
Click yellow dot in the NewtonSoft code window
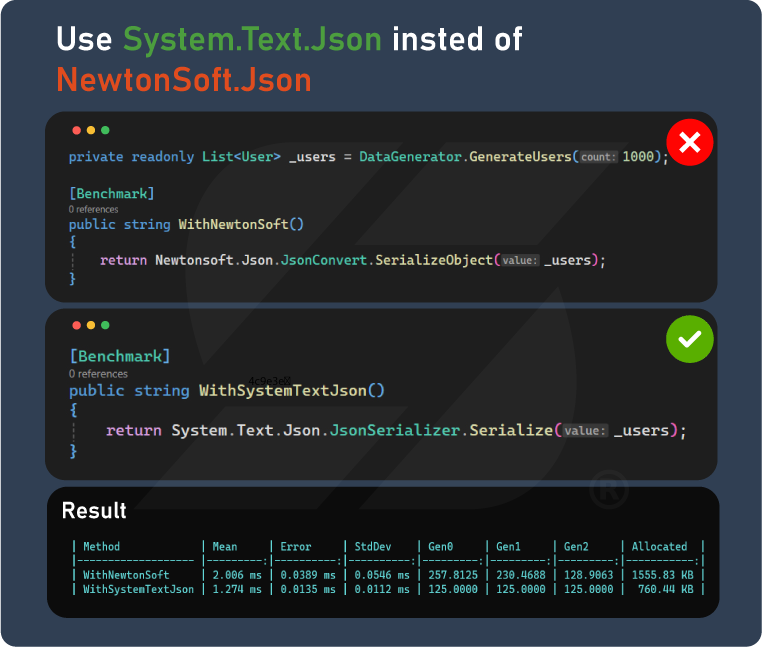91,130
